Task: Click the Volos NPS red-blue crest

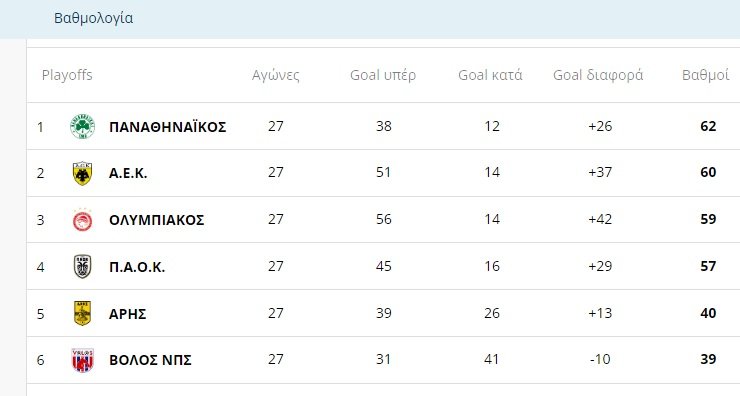Action: pyautogui.click(x=83, y=360)
